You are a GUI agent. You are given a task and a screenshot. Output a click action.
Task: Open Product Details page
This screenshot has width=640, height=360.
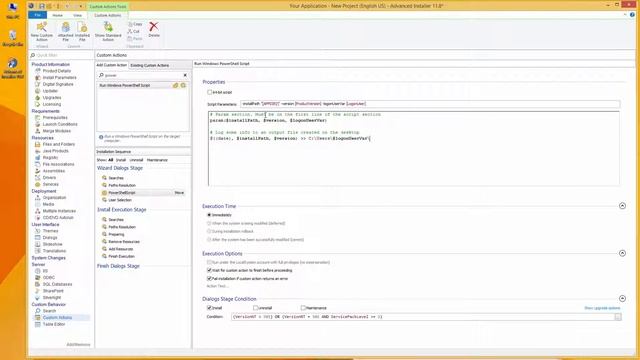tap(57, 71)
